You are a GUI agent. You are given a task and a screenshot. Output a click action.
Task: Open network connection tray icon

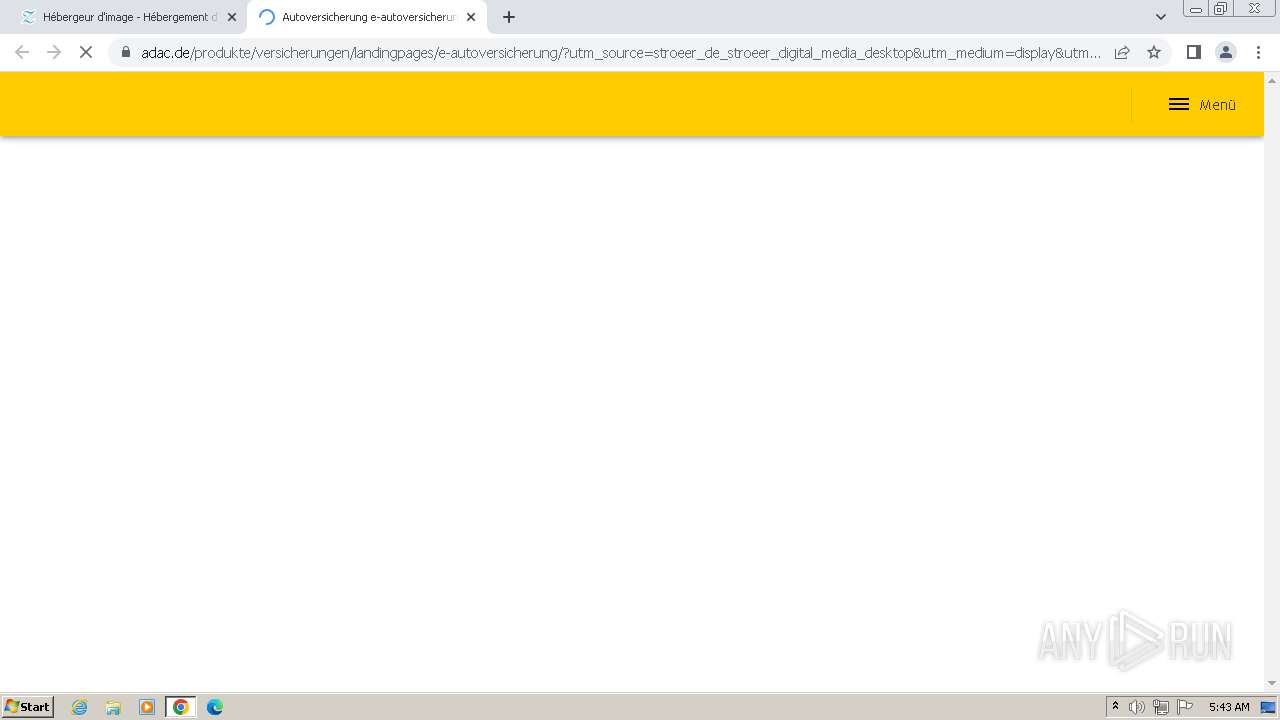pyautogui.click(x=1161, y=707)
